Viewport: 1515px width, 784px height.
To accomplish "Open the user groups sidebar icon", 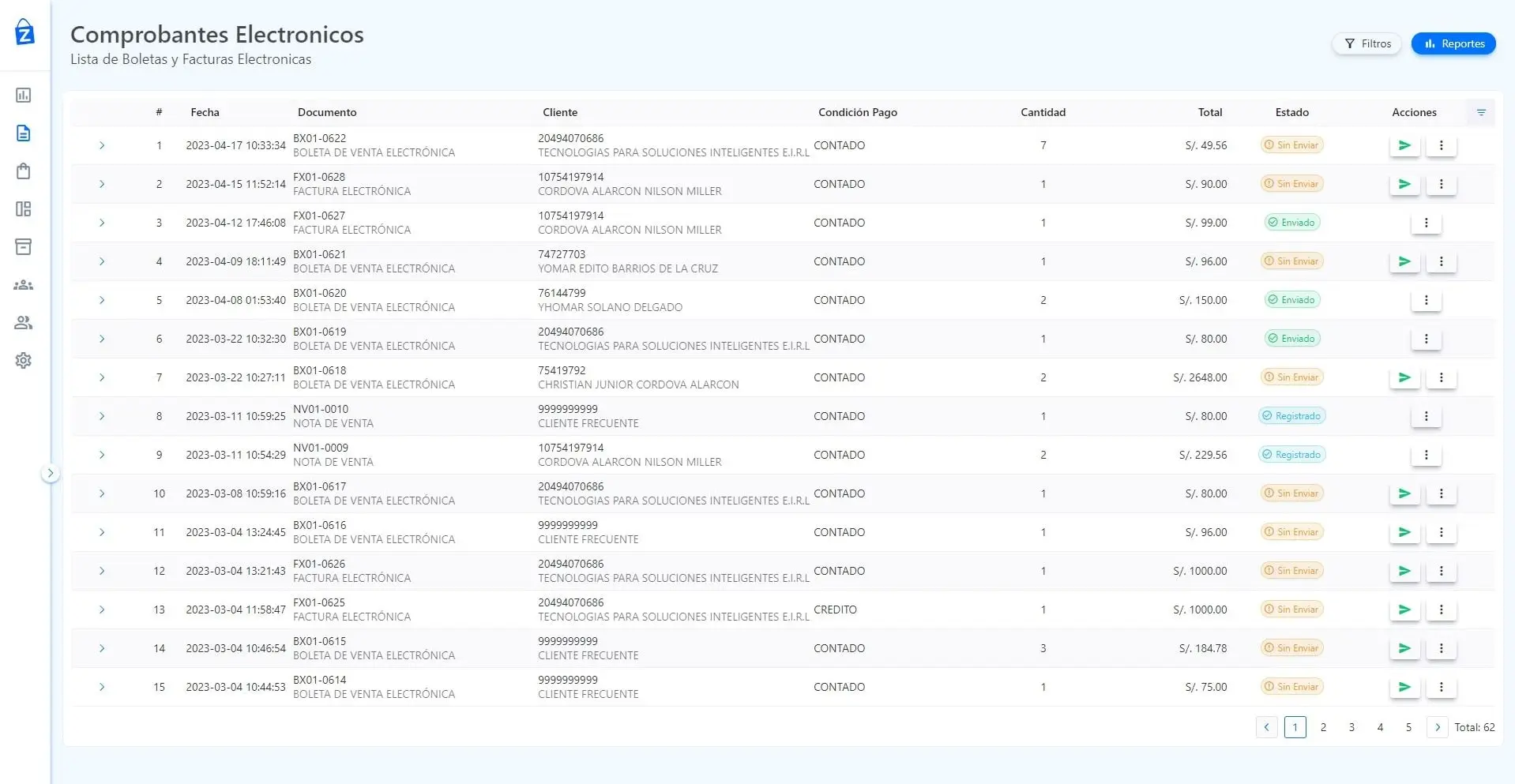I will (24, 285).
